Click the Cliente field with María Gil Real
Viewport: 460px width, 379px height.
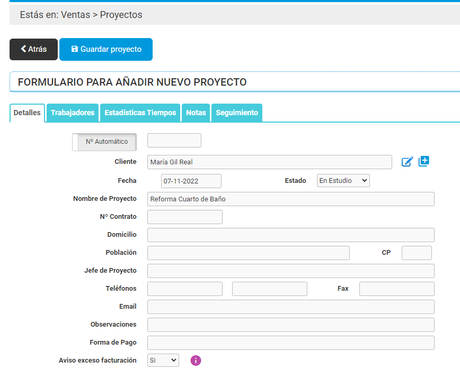[x=270, y=162]
